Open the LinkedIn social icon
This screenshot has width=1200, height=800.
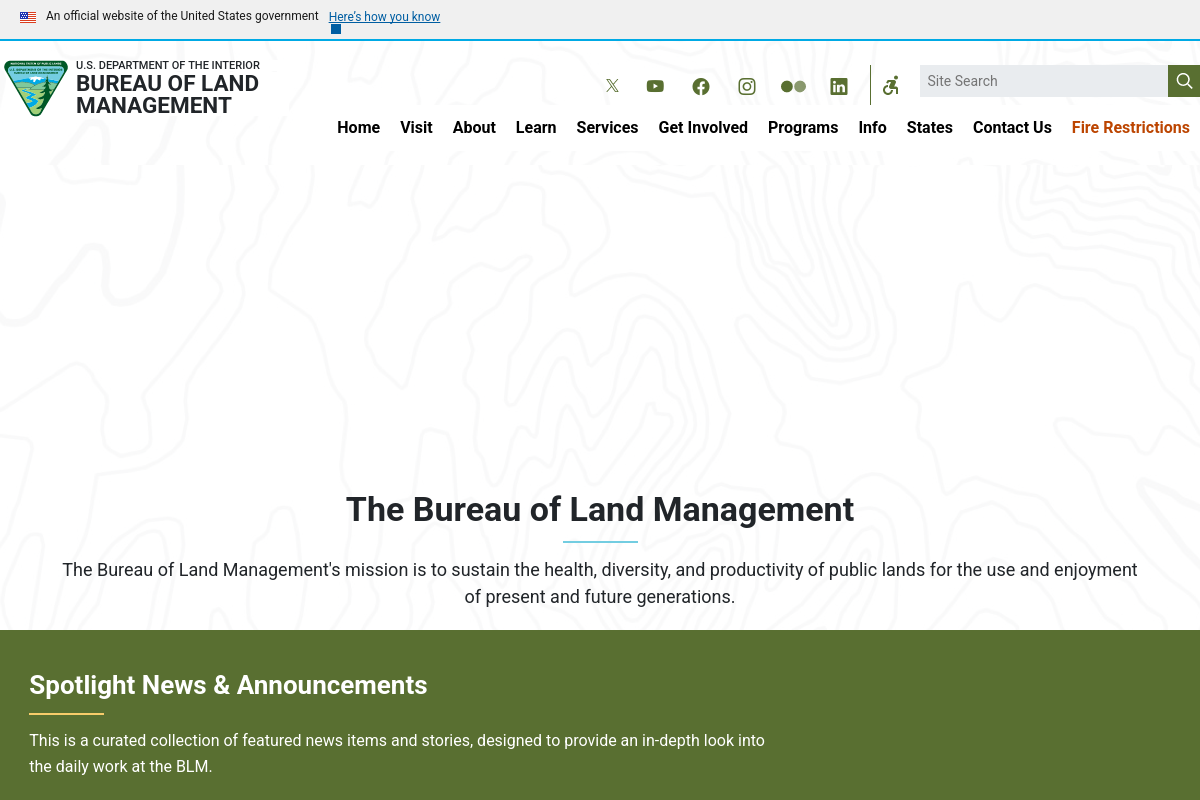coord(839,86)
